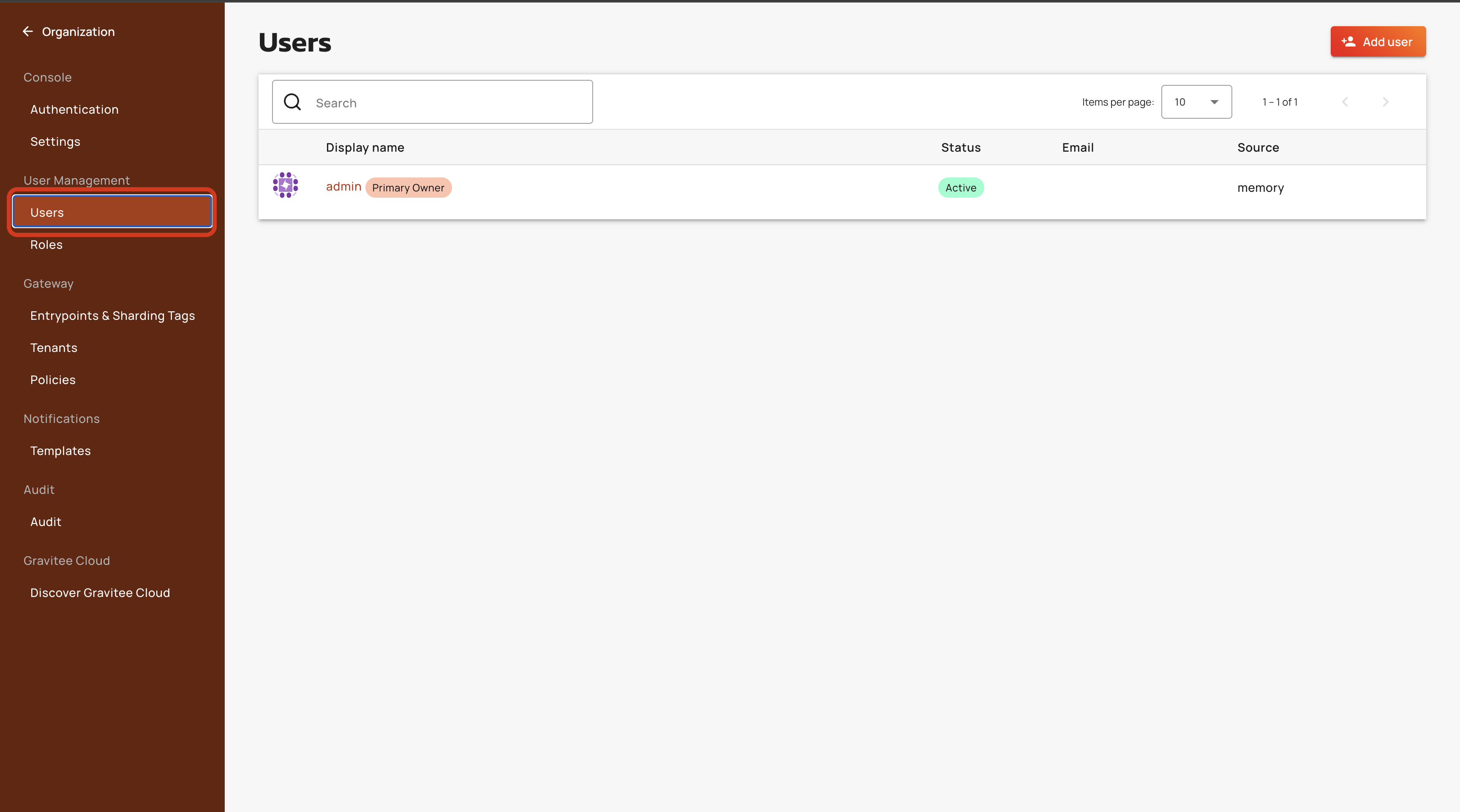1460x812 pixels.
Task: Type in the Search users field
Action: [x=448, y=103]
